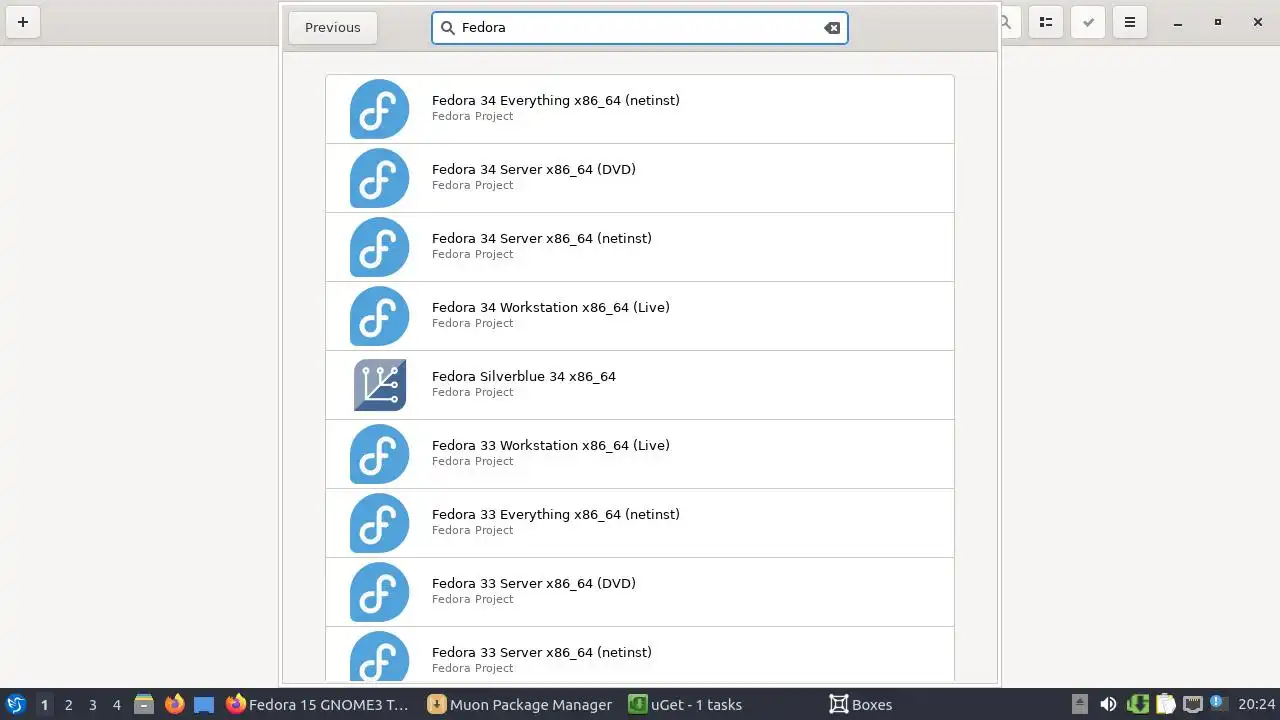This screenshot has height=720, width=1280.
Task: Select Fedora Silverblue 34 x86_64
Action: click(x=640, y=385)
